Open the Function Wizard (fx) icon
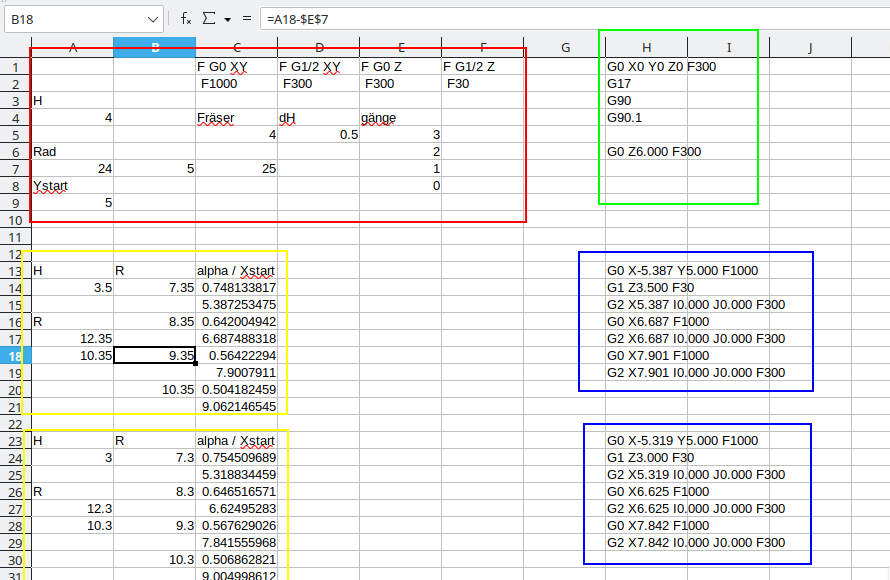The width and height of the screenshot is (890, 580). pyautogui.click(x=186, y=19)
